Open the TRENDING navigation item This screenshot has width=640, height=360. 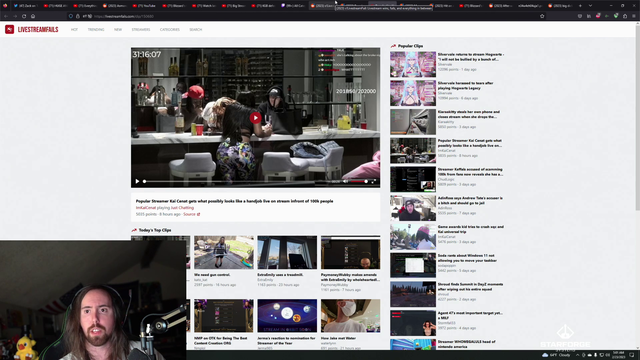tap(96, 30)
